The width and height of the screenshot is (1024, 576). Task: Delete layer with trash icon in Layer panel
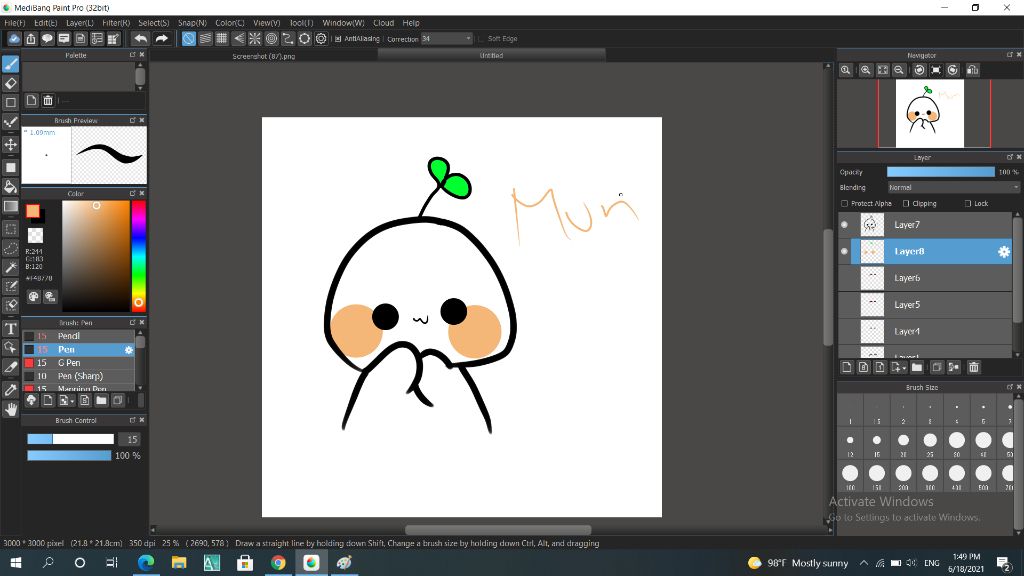974,367
